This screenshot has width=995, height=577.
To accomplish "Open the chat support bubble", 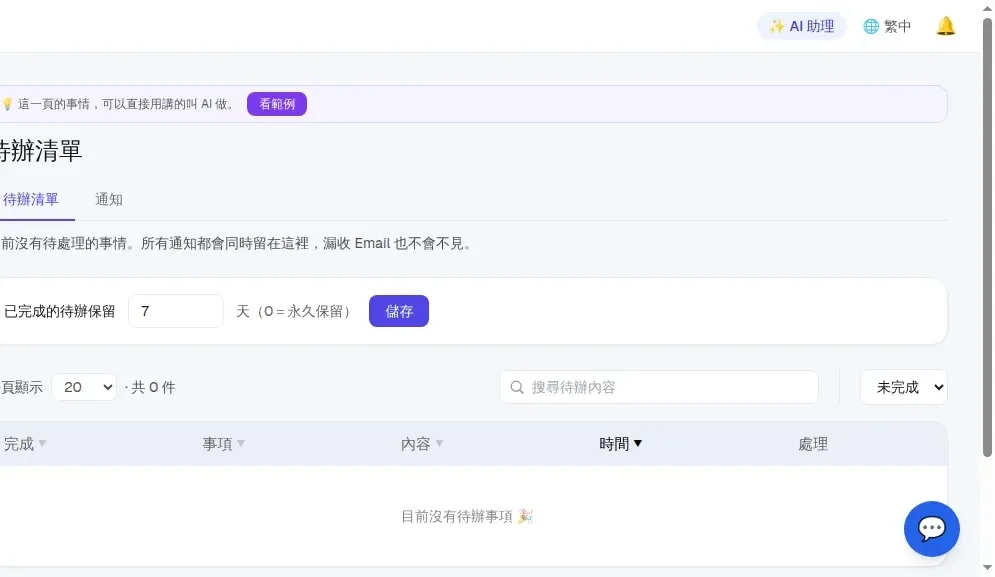I will pos(932,529).
